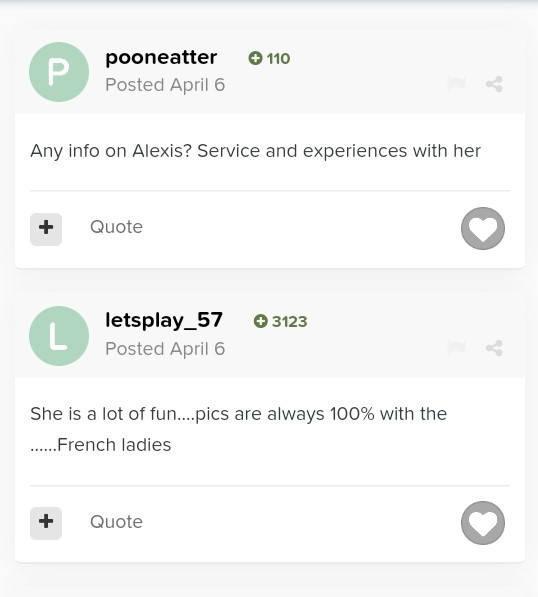Quote pooneatter's post about Alexis
This screenshot has height=597, width=538.
click(116, 227)
